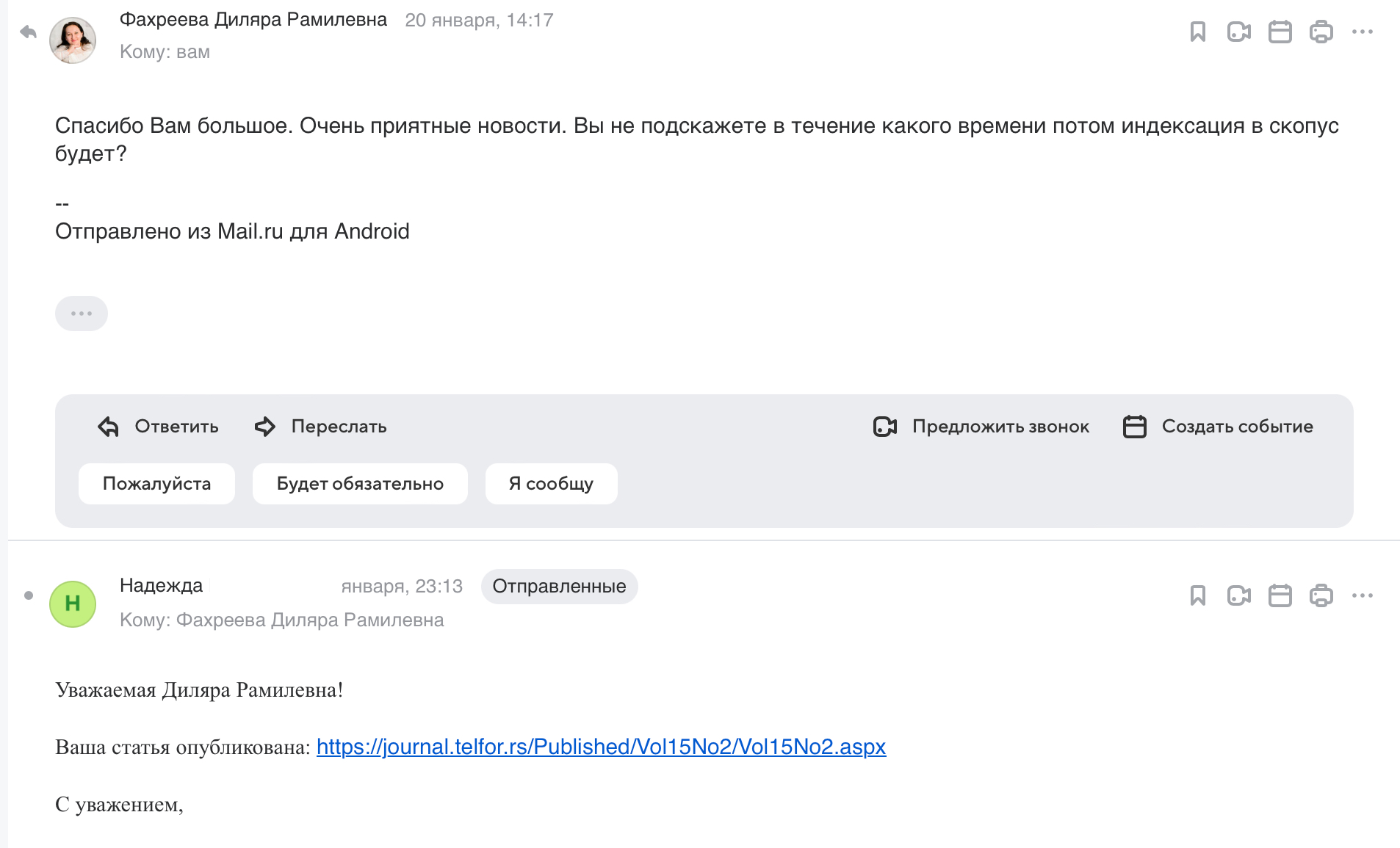Image resolution: width=1400 pixels, height=848 pixels.
Task: Click the video call icon on the first email
Action: point(1239,32)
